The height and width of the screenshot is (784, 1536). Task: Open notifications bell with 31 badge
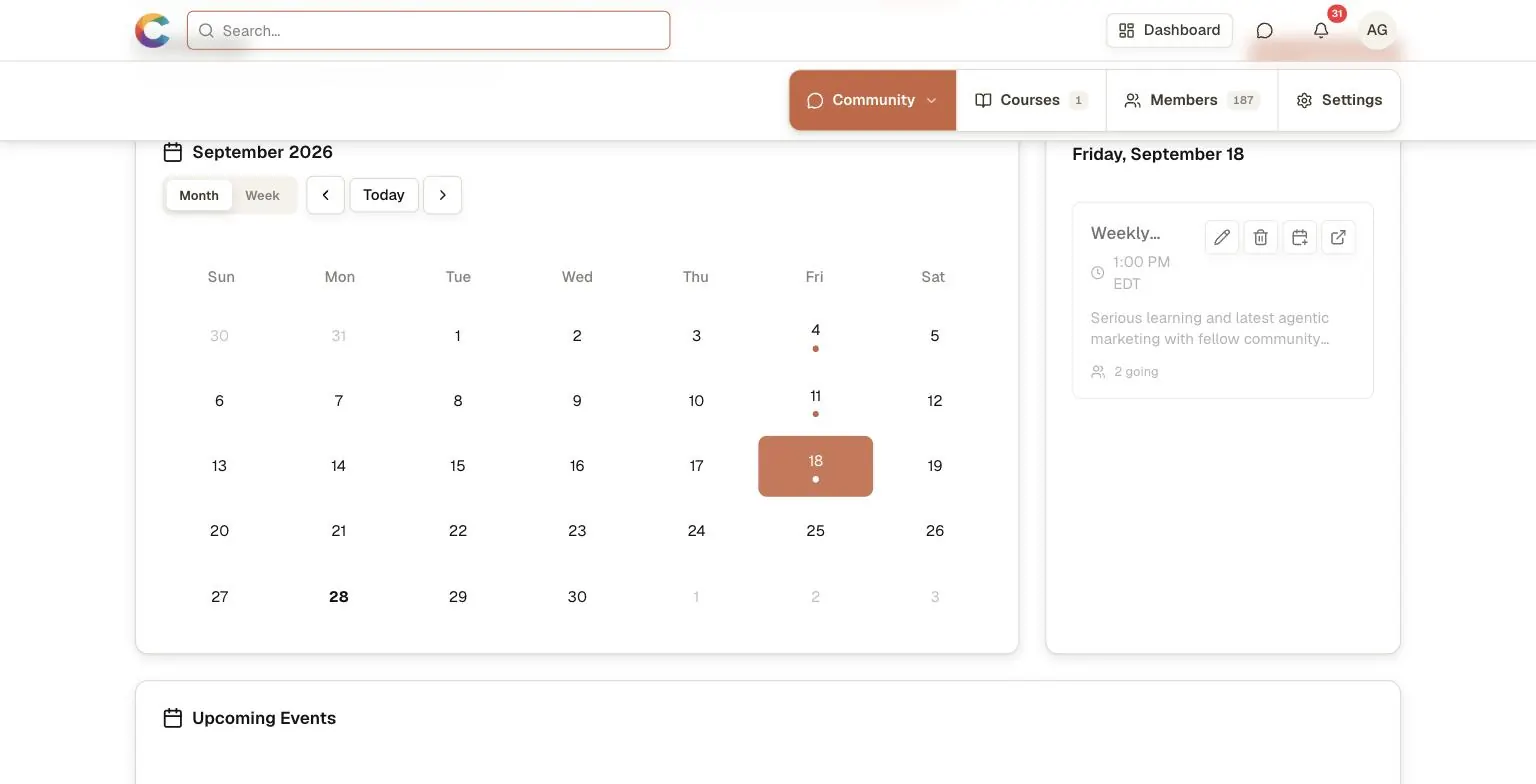(x=1321, y=30)
